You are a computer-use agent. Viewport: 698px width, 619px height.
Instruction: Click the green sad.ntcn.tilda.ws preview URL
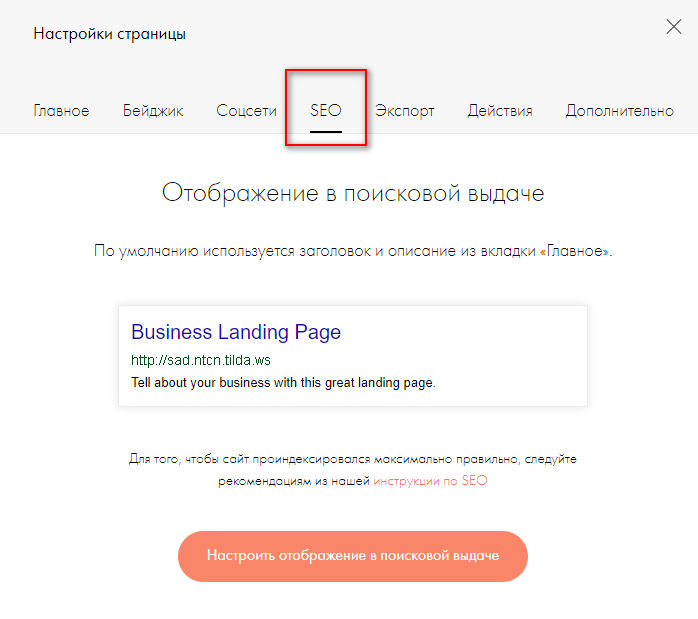(201, 360)
